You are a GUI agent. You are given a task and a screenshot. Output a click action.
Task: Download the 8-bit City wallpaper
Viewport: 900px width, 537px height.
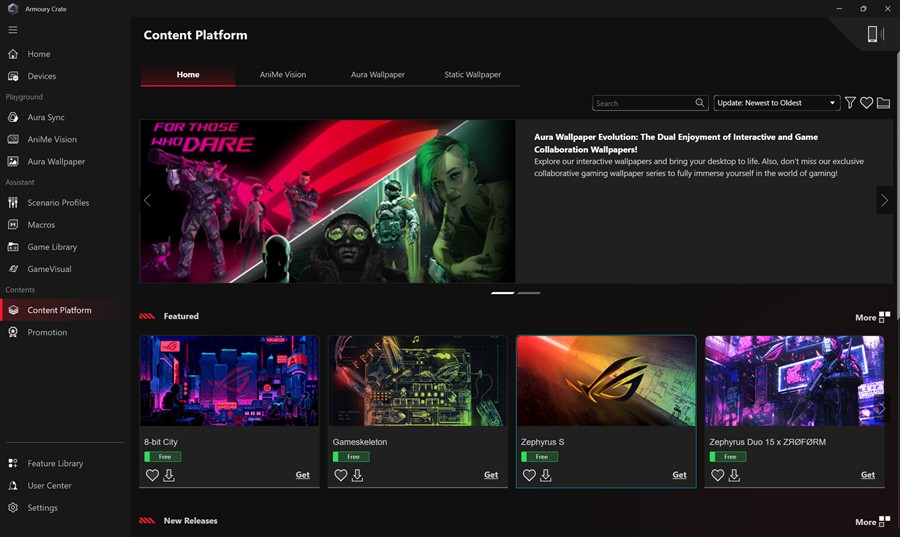[x=169, y=475]
